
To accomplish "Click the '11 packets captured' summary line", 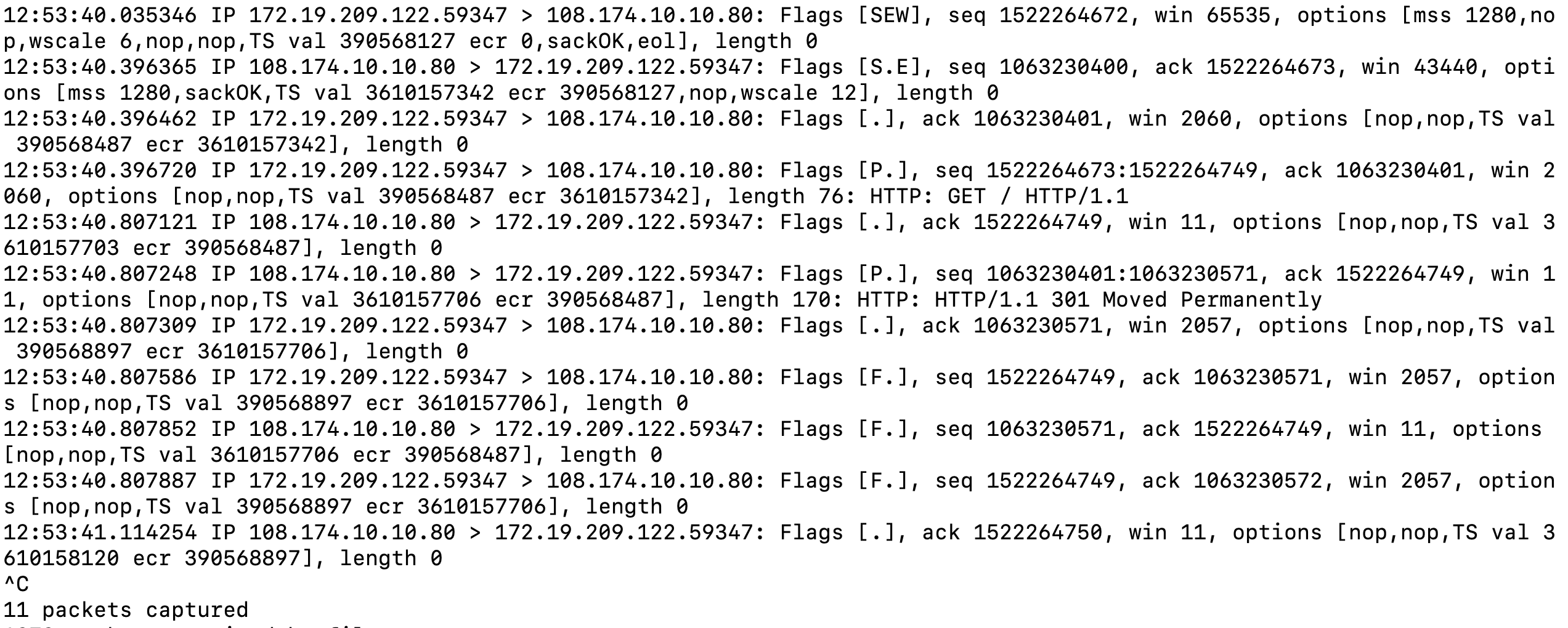I will pyautogui.click(x=126, y=610).
